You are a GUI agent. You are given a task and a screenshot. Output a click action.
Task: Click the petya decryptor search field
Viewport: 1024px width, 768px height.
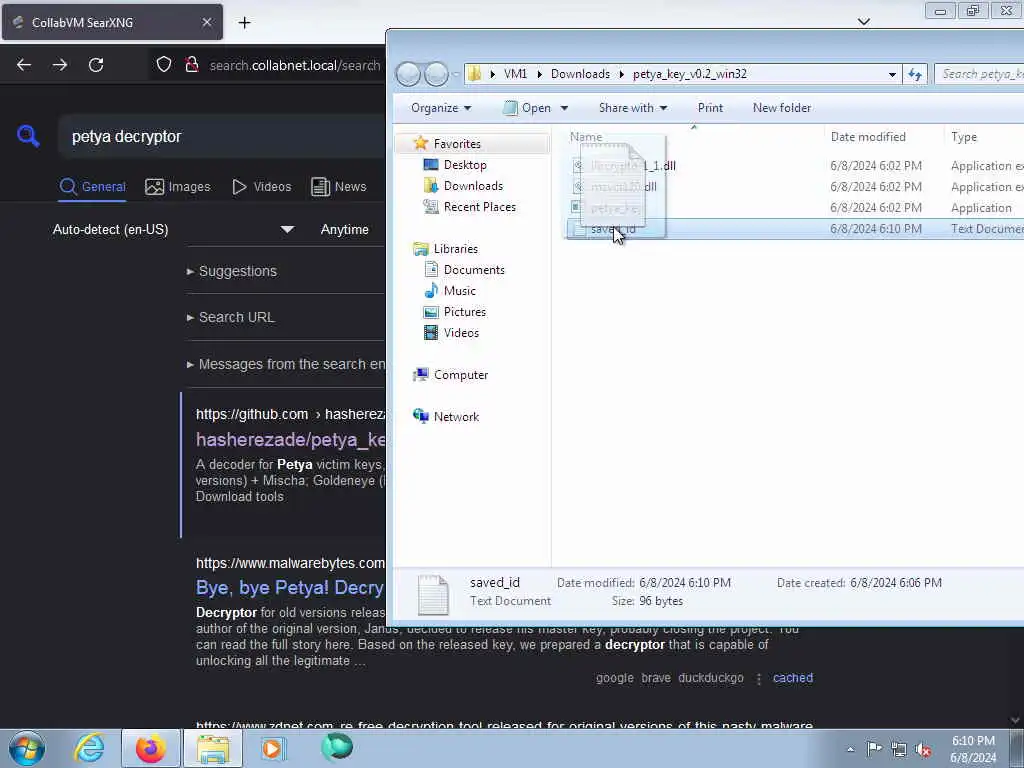(x=222, y=136)
